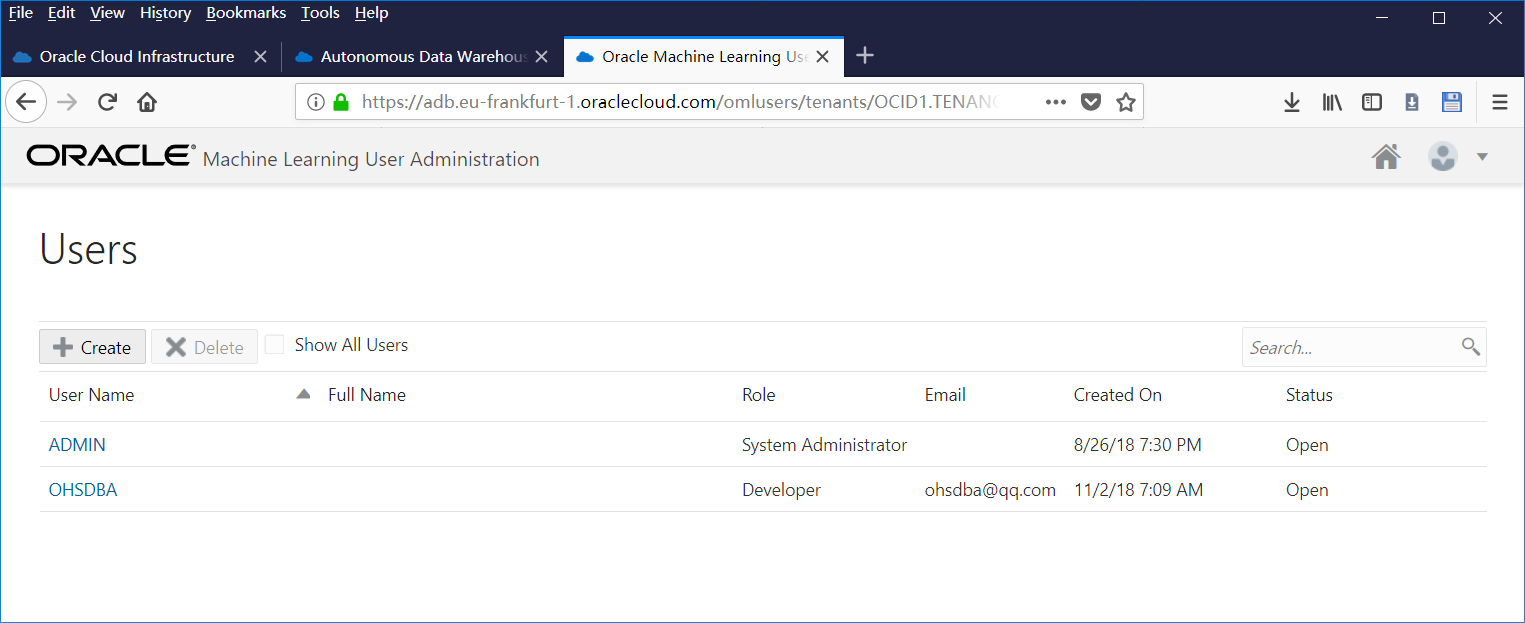Open the Firefox hamburger menu
Screen dimensions: 1525x623
click(x=1499, y=102)
